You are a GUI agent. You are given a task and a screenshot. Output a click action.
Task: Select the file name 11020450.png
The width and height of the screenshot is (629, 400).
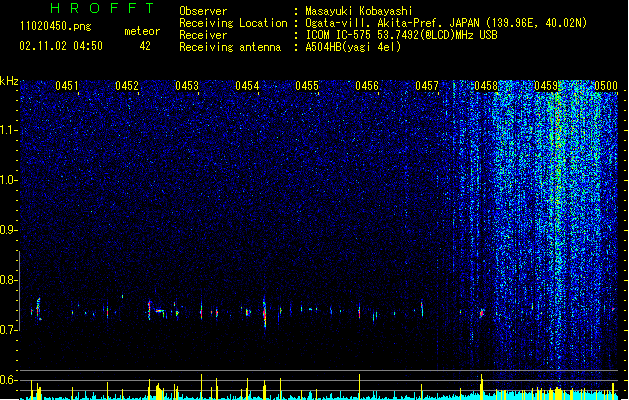tap(55, 26)
